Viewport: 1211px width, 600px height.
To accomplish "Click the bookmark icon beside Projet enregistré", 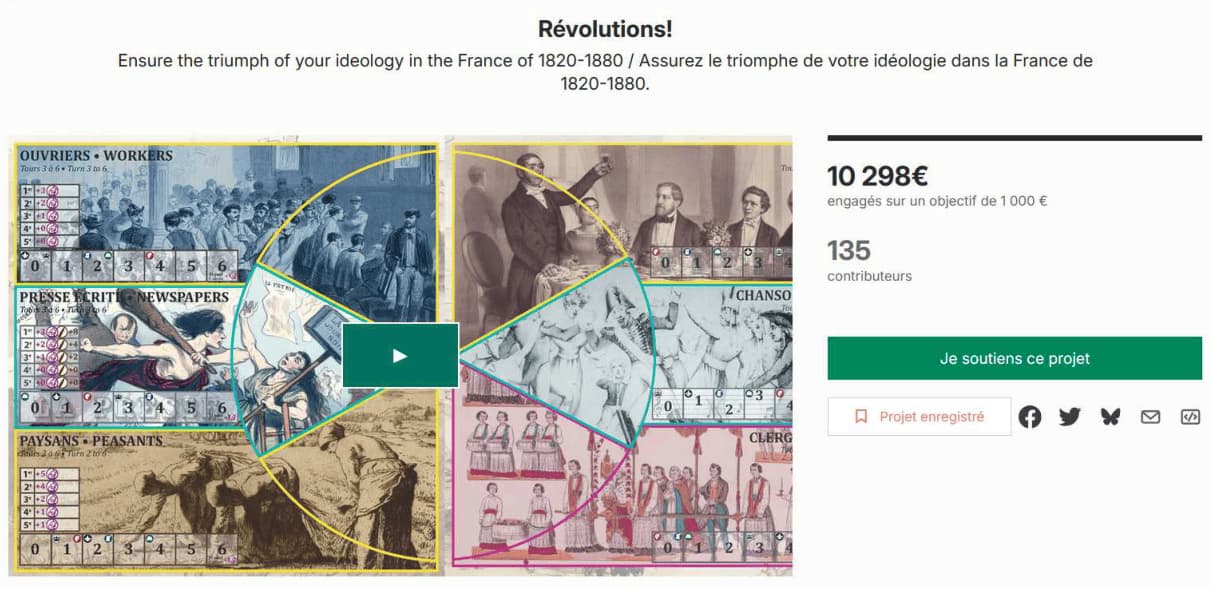I will (x=861, y=417).
